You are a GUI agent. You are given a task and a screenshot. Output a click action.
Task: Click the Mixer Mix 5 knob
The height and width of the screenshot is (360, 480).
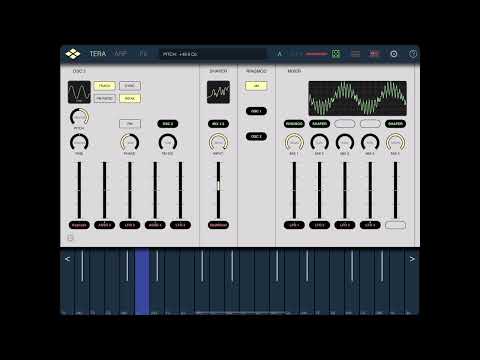[395, 143]
